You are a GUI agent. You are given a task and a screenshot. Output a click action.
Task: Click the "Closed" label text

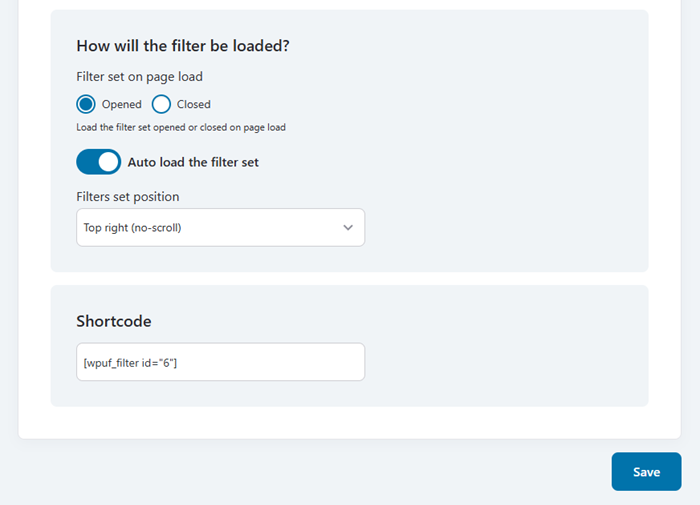194,104
